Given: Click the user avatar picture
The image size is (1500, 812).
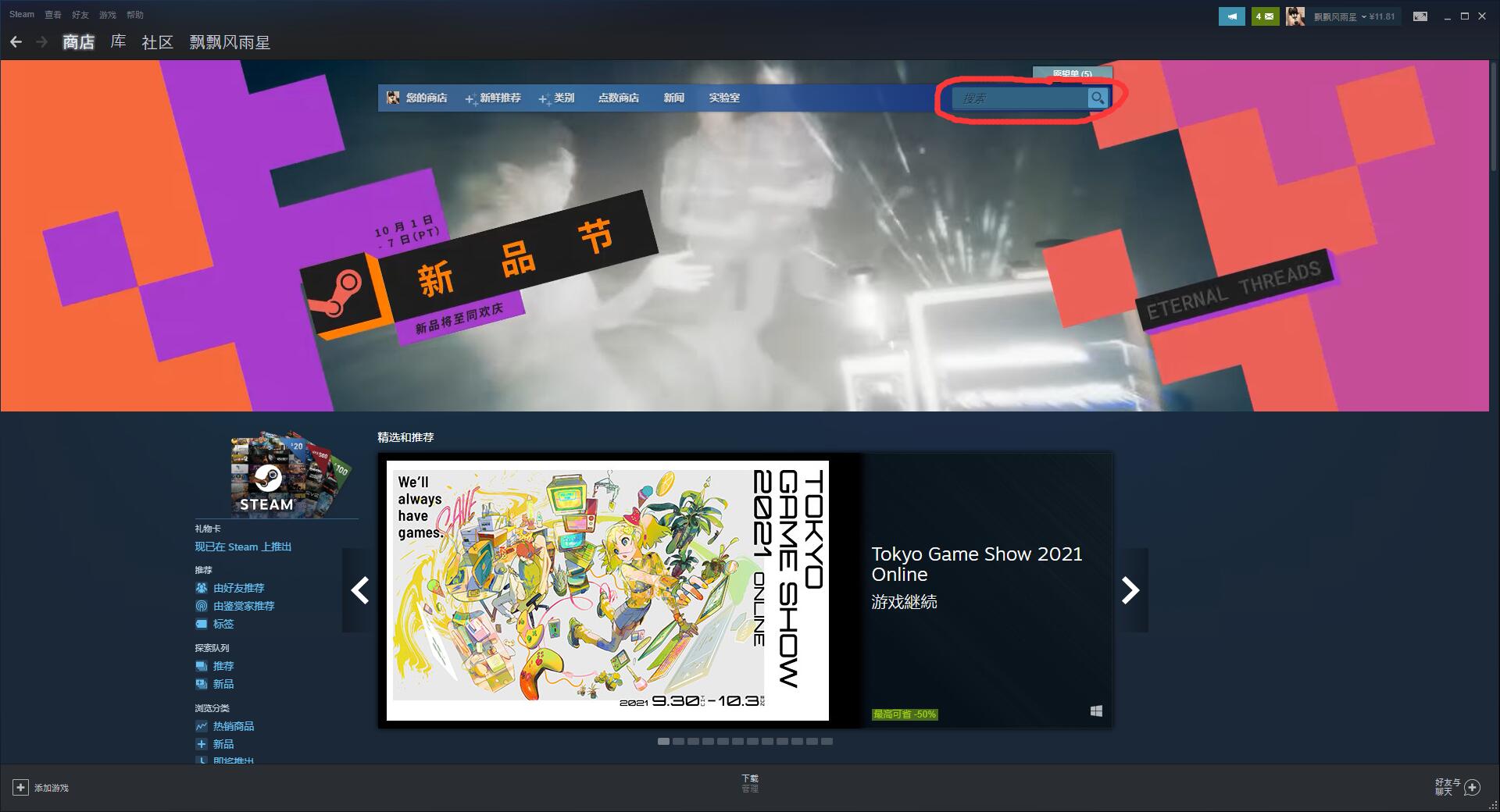Looking at the screenshot, I should (x=1295, y=16).
